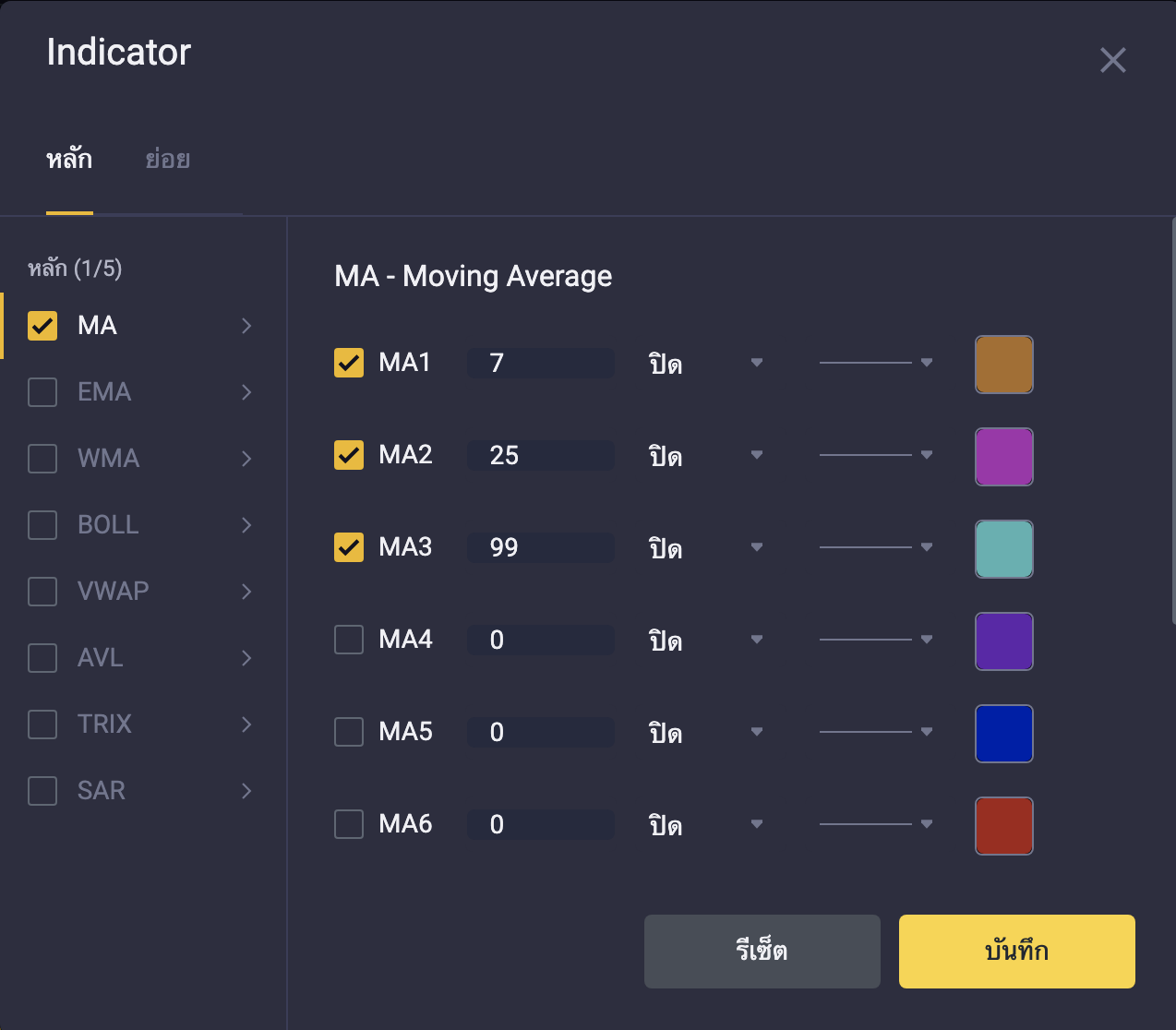Open VWAP settings chevron
1176x1030 pixels.
click(x=246, y=592)
